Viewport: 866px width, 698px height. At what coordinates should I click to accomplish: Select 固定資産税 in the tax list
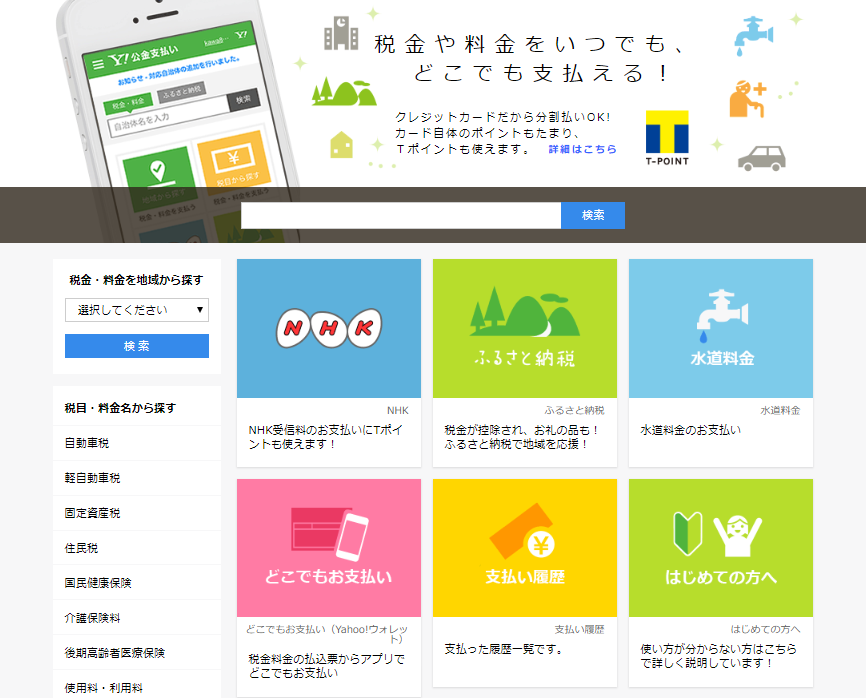137,513
